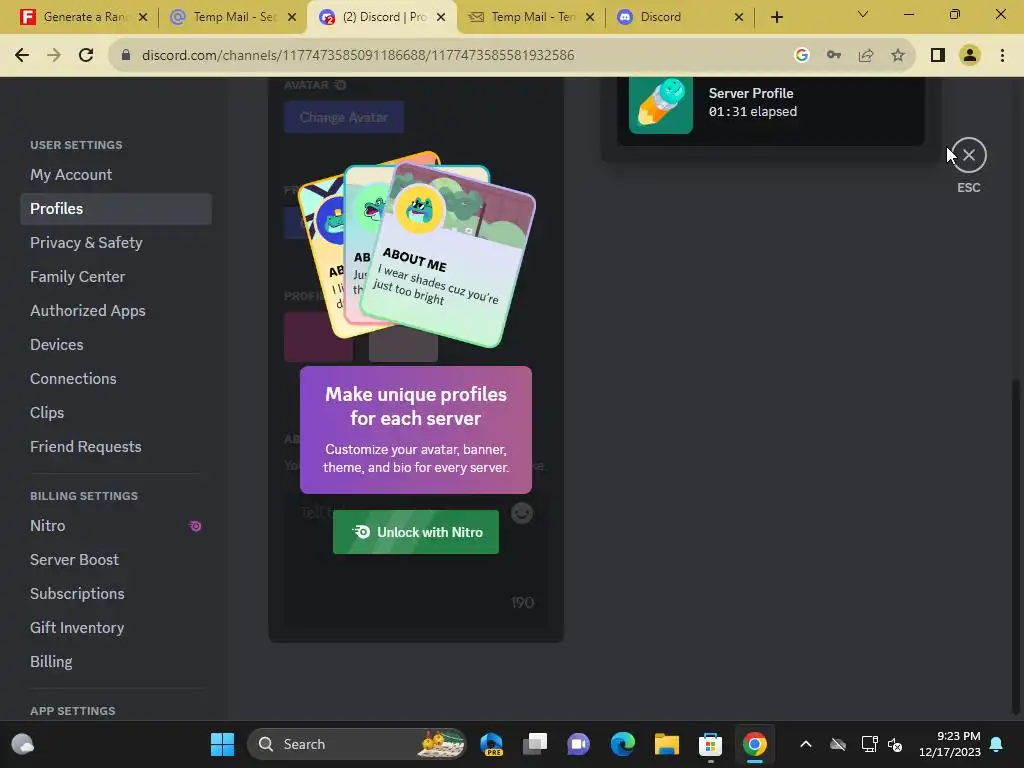Open Chrome profile avatar menu

pyautogui.click(x=970, y=55)
